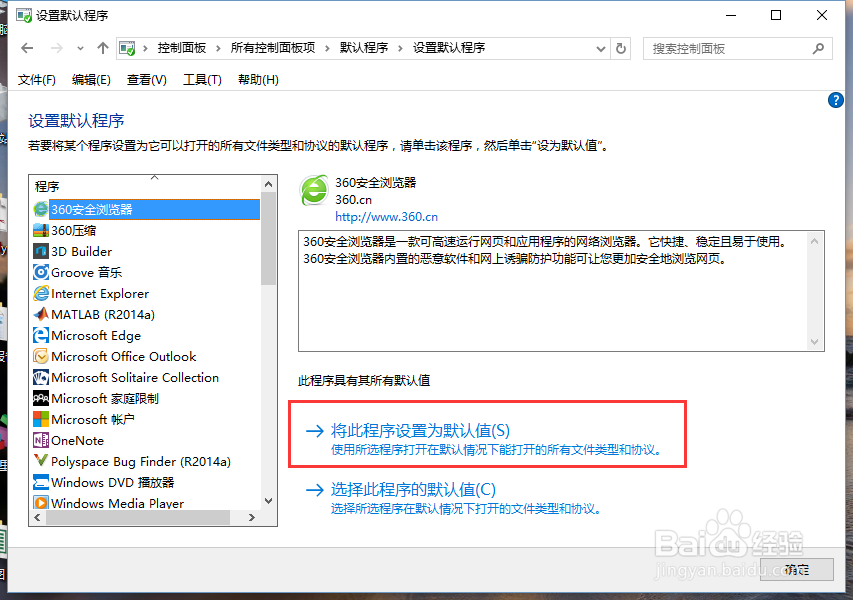This screenshot has height=600, width=853.
Task: Click the window title bar icon
Action: (24, 15)
